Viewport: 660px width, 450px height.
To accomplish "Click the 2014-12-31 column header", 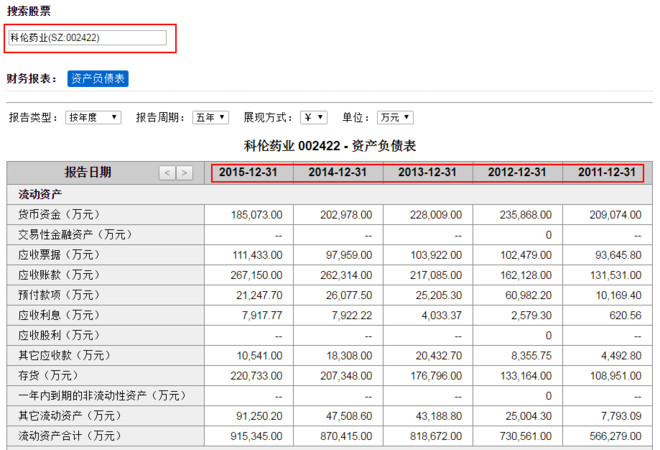I will pos(338,172).
